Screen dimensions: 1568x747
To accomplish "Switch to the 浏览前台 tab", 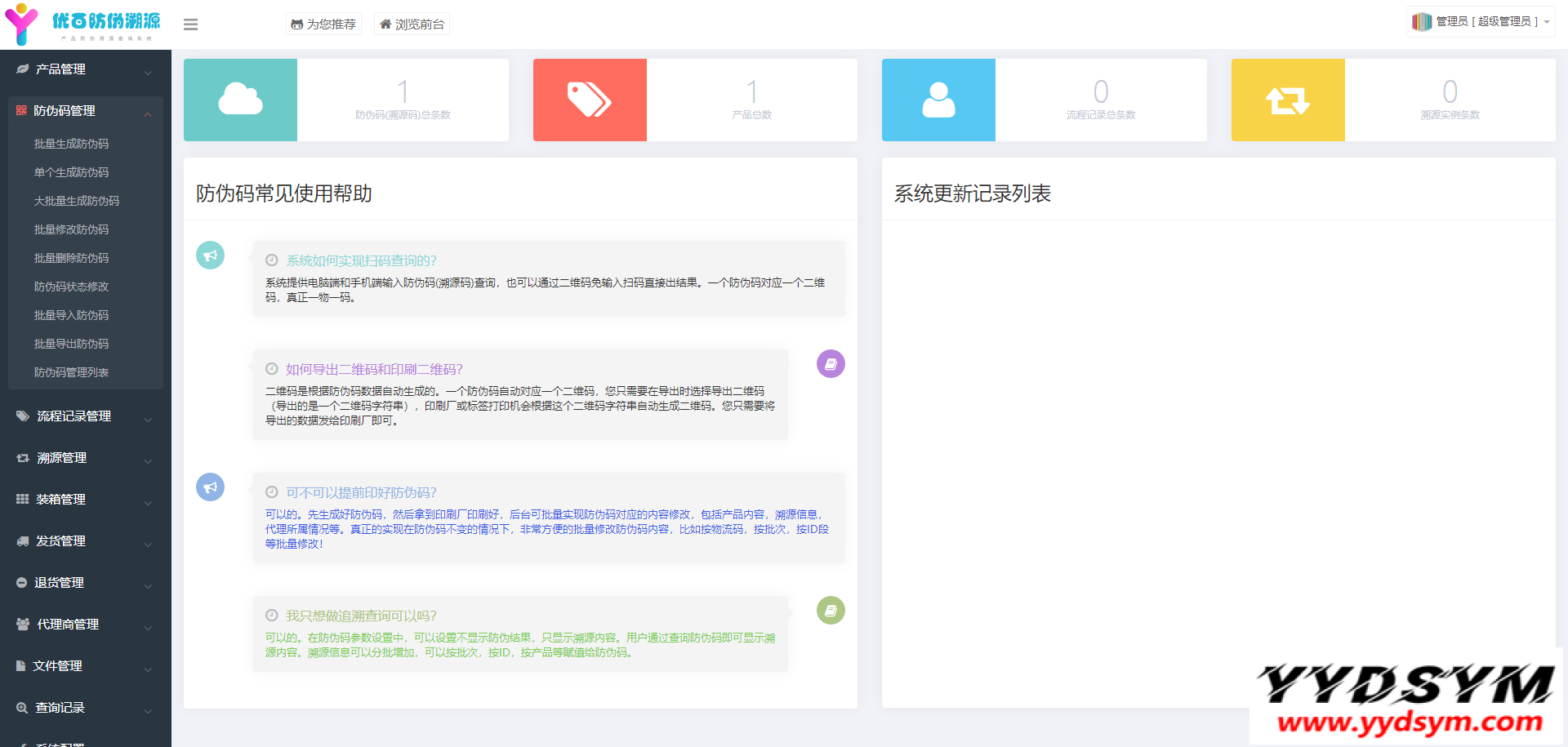I will pyautogui.click(x=412, y=24).
